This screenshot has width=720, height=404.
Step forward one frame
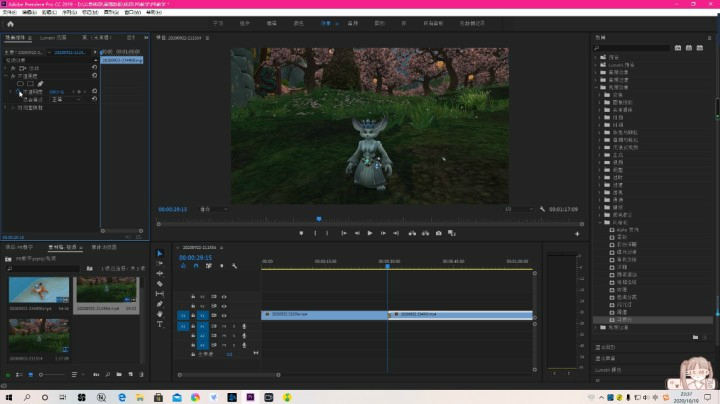click(x=383, y=233)
